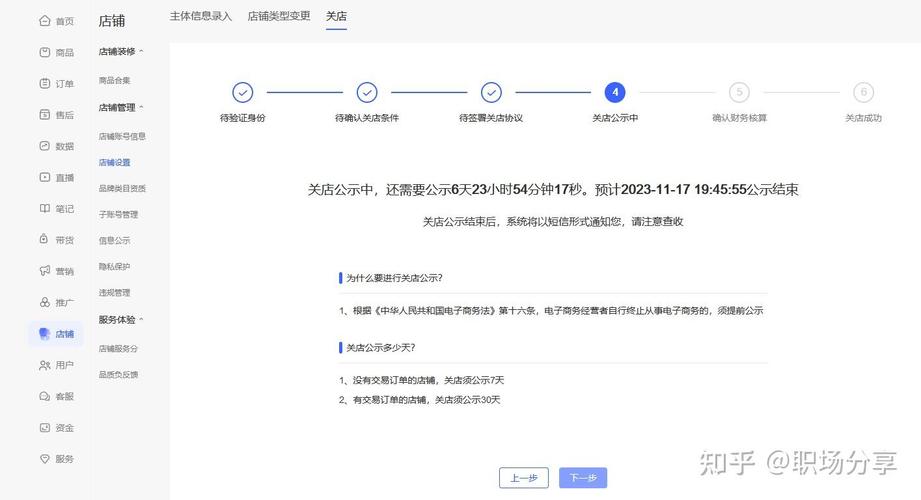
Task: Open 店铺账号信息 in the submenu
Action: tap(122, 136)
